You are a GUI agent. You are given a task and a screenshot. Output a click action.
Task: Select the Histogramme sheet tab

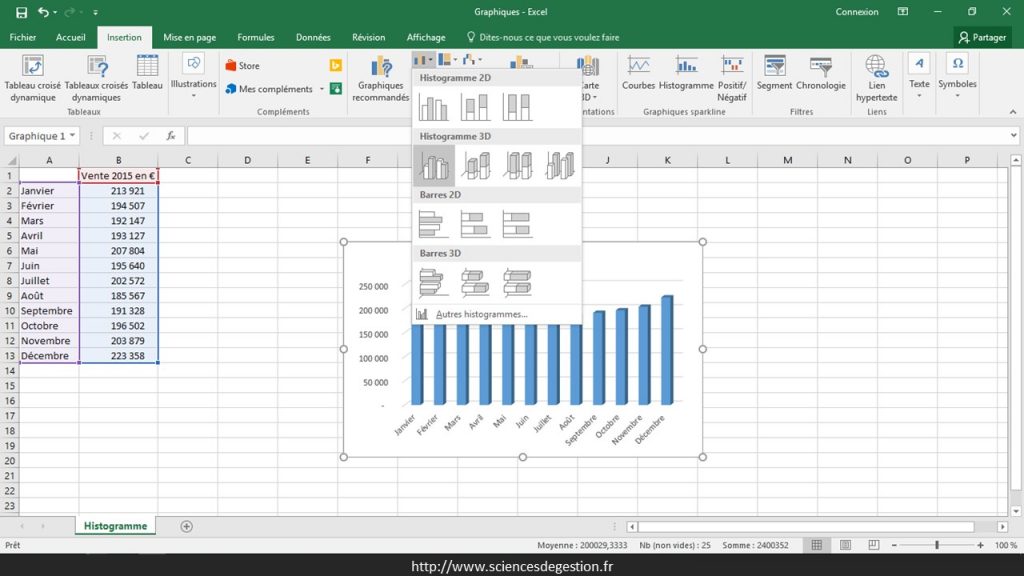pos(114,525)
